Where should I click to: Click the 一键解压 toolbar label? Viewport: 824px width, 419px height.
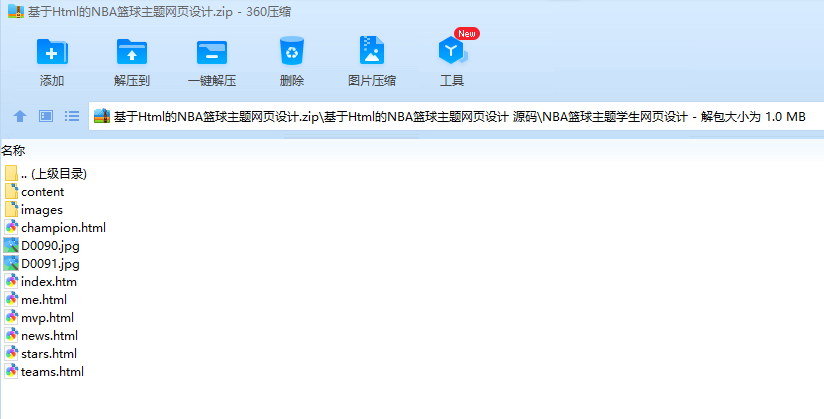(212, 80)
